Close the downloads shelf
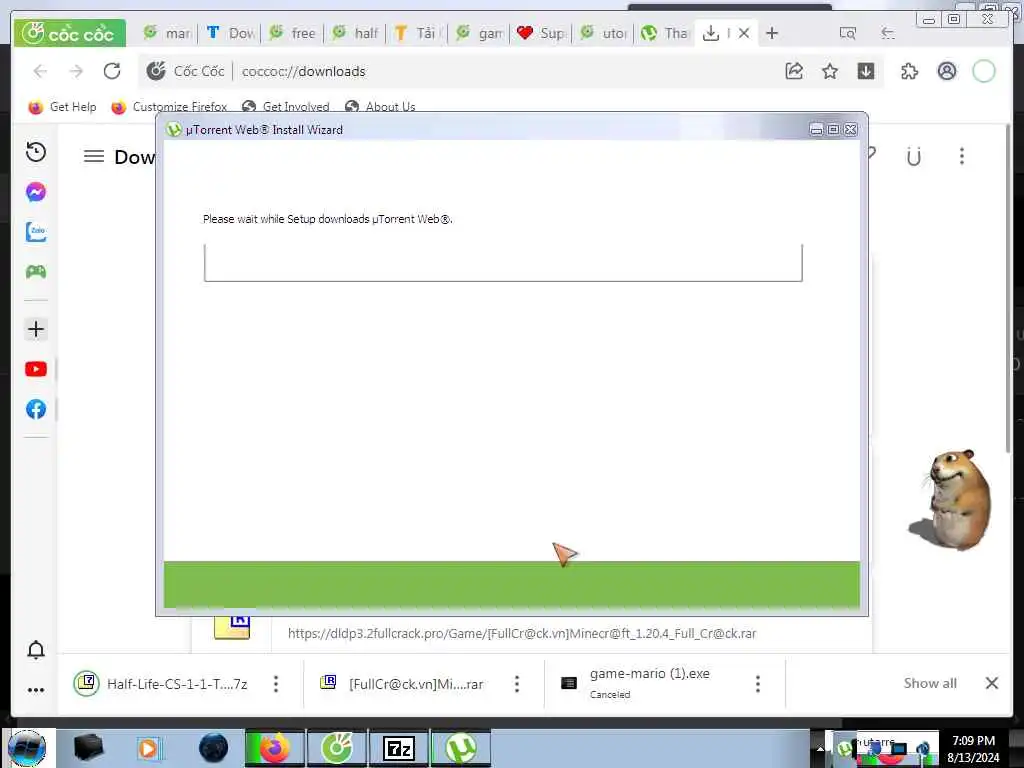Image resolution: width=1024 pixels, height=768 pixels. [992, 683]
